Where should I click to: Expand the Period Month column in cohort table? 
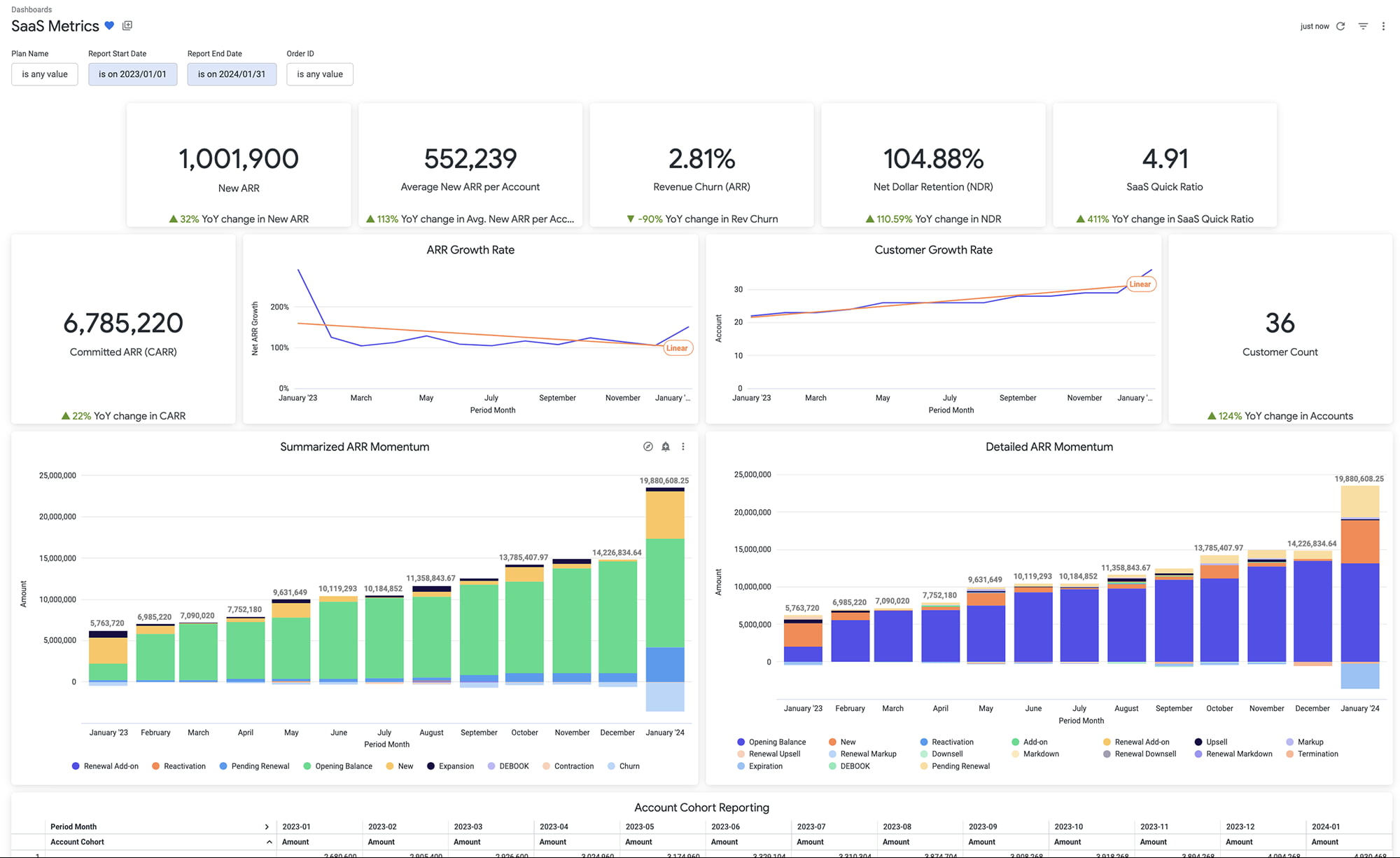pos(267,826)
